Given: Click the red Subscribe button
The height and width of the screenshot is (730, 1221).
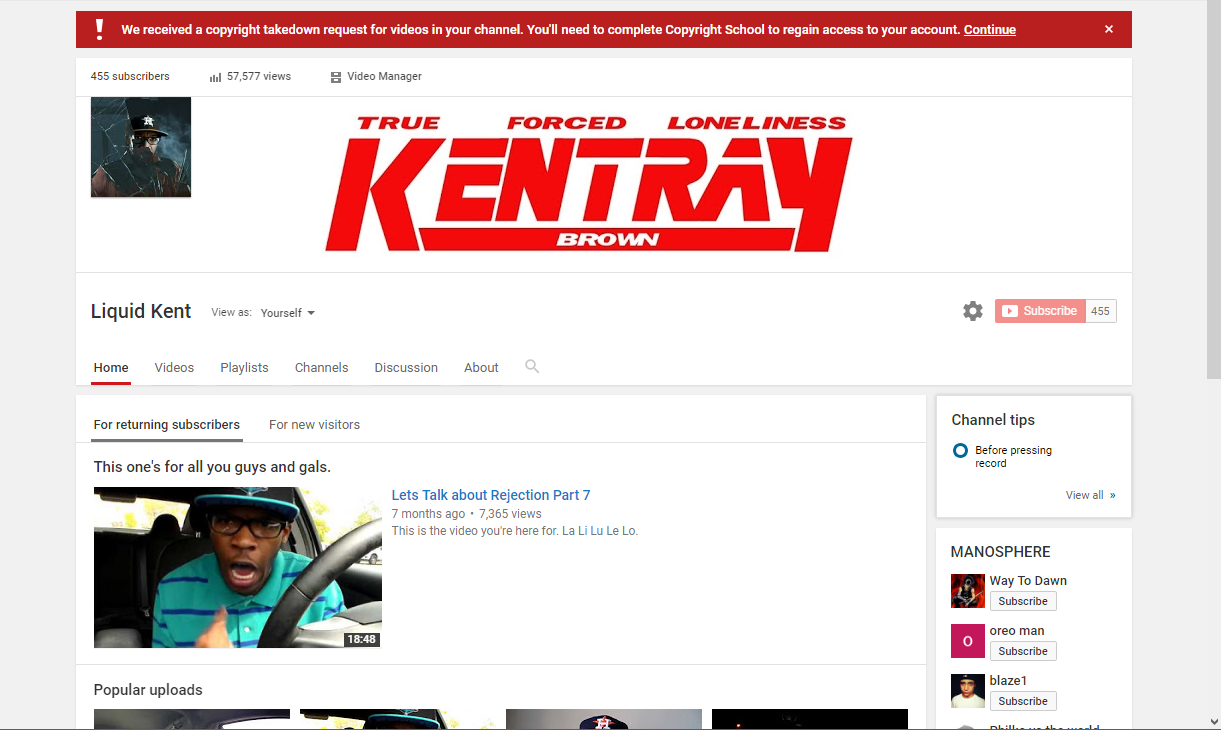Looking at the screenshot, I should (x=1040, y=311).
